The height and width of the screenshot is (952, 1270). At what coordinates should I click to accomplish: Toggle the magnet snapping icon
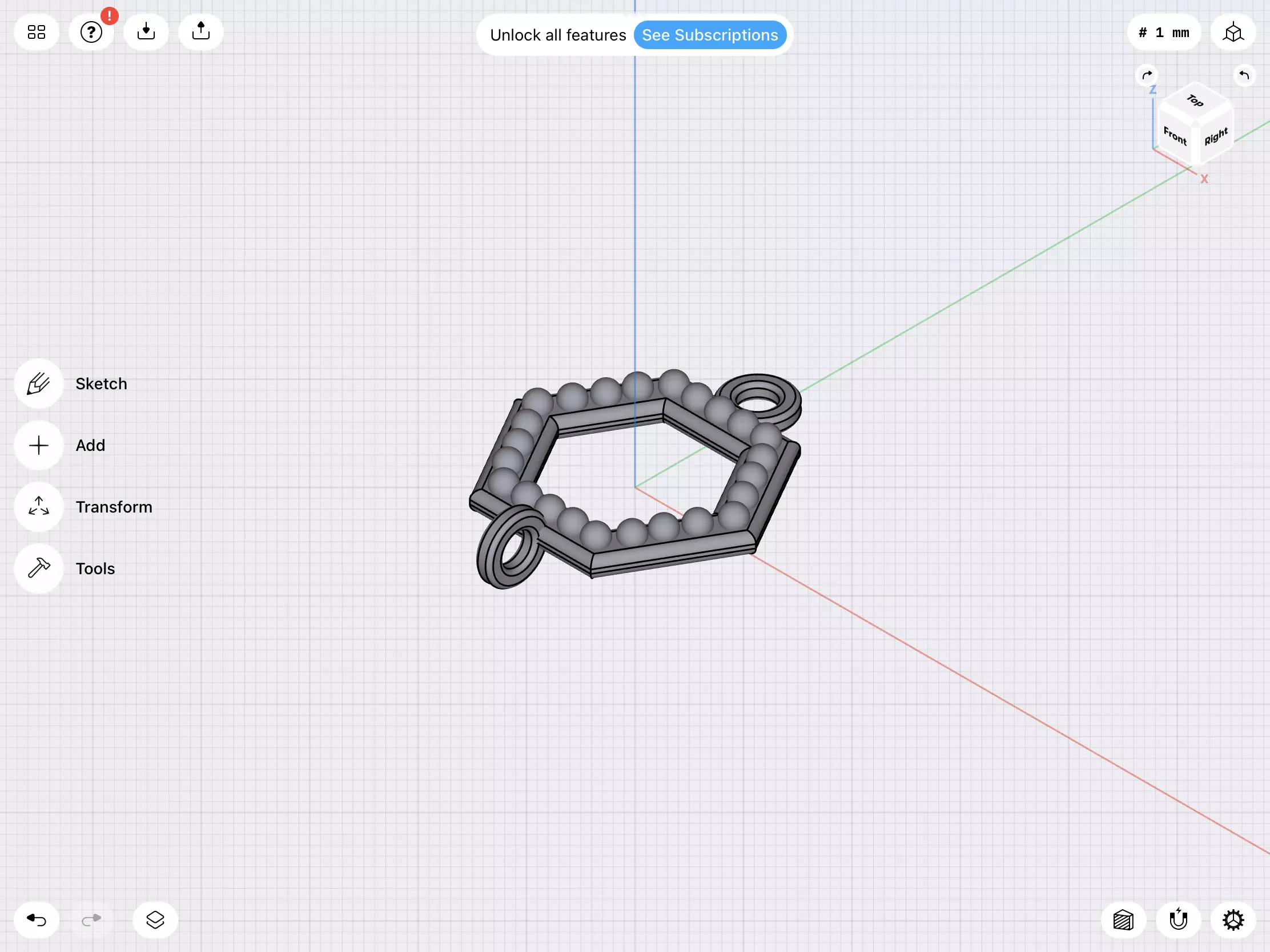click(1178, 920)
